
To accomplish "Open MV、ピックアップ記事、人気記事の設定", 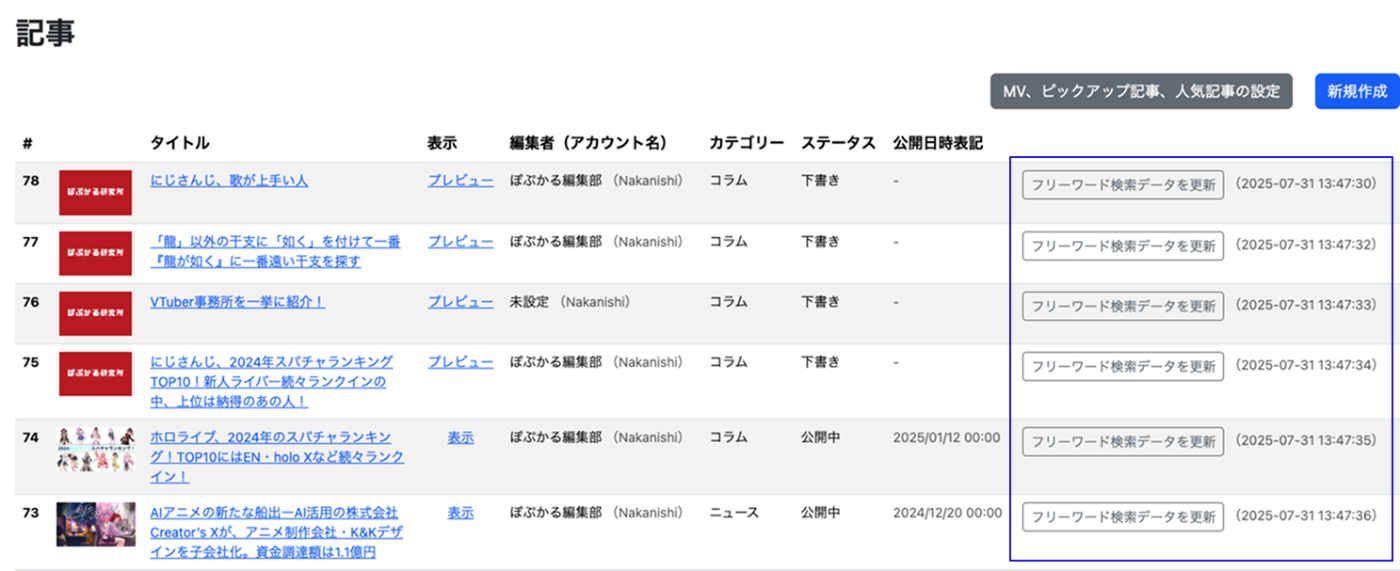I will pyautogui.click(x=1141, y=91).
